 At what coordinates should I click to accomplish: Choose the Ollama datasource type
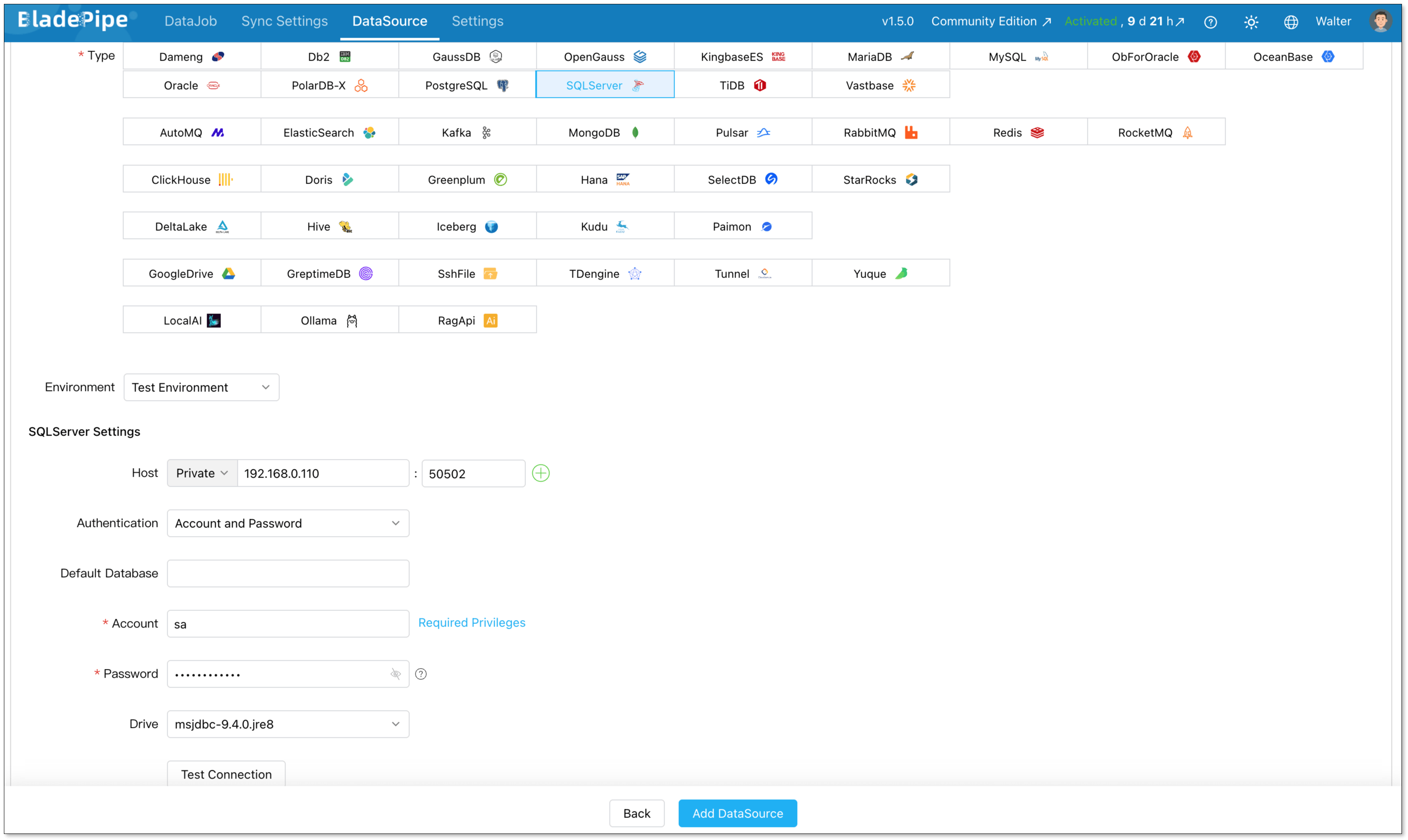pos(329,320)
